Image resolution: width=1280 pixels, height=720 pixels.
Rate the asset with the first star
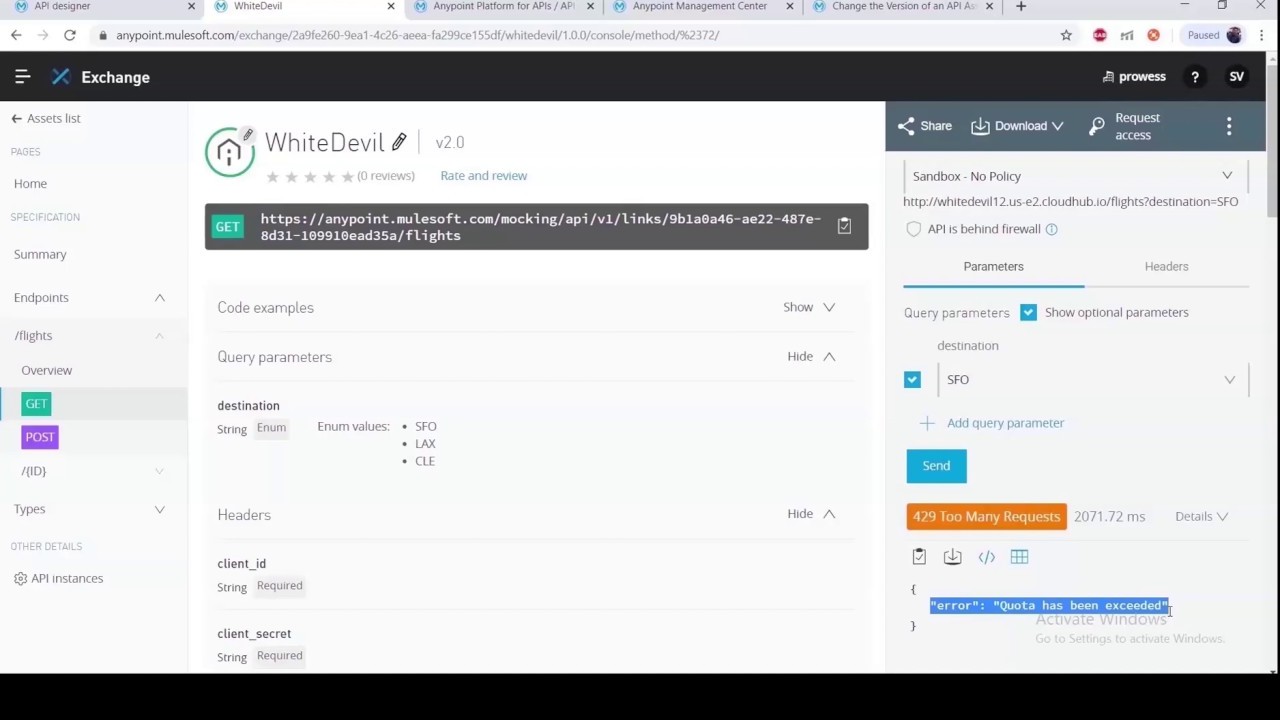[272, 177]
